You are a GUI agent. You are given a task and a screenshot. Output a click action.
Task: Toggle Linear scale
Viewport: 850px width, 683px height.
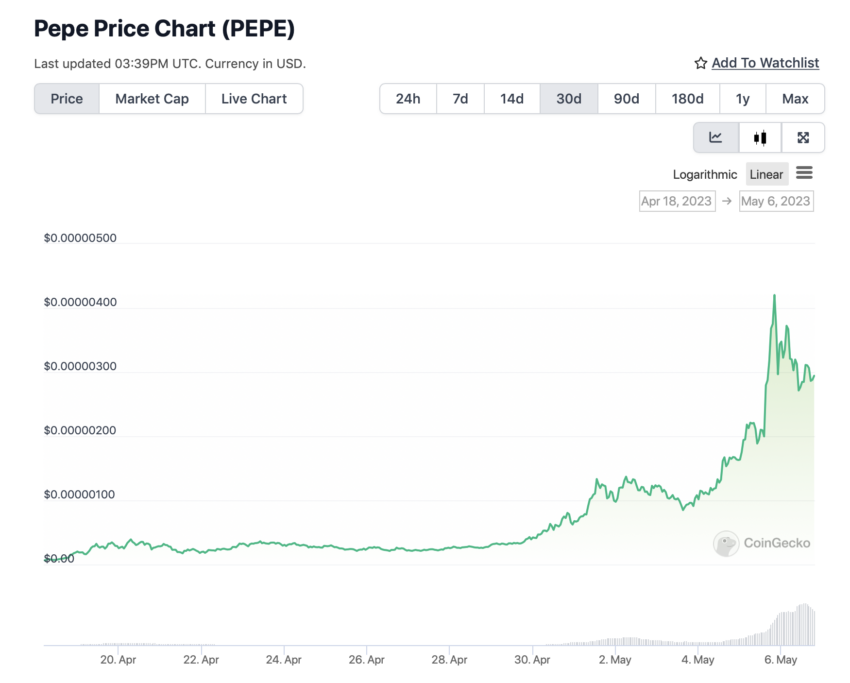tap(767, 175)
